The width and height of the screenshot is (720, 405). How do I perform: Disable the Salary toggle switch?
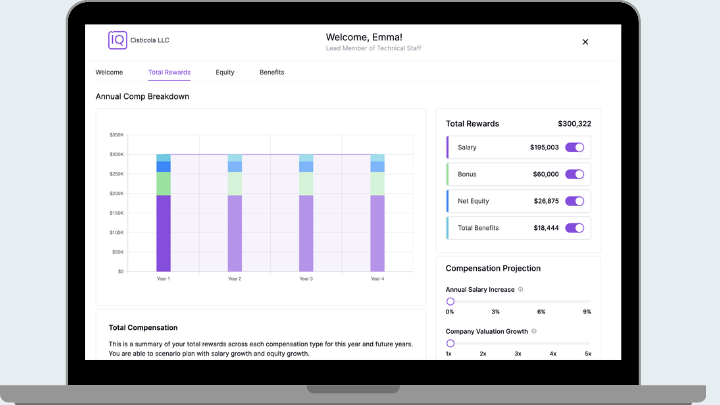pos(574,147)
